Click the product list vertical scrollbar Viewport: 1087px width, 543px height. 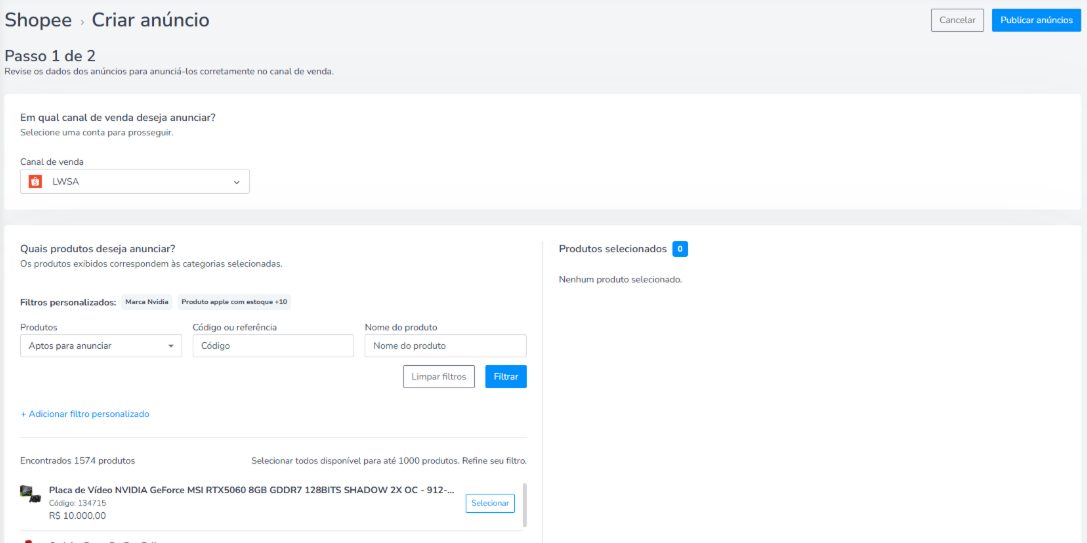tap(524, 505)
